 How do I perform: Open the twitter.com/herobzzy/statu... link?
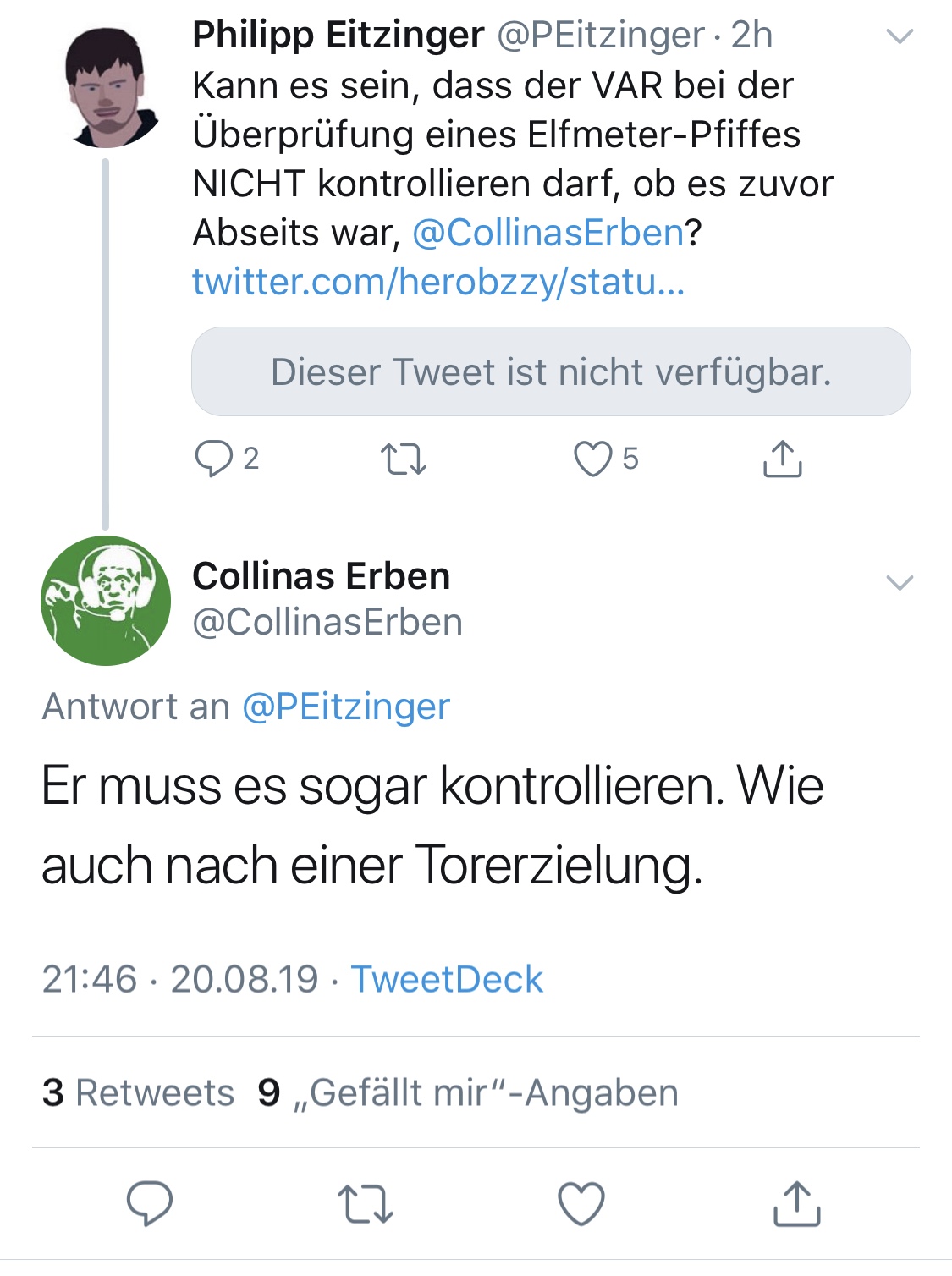[438, 282]
